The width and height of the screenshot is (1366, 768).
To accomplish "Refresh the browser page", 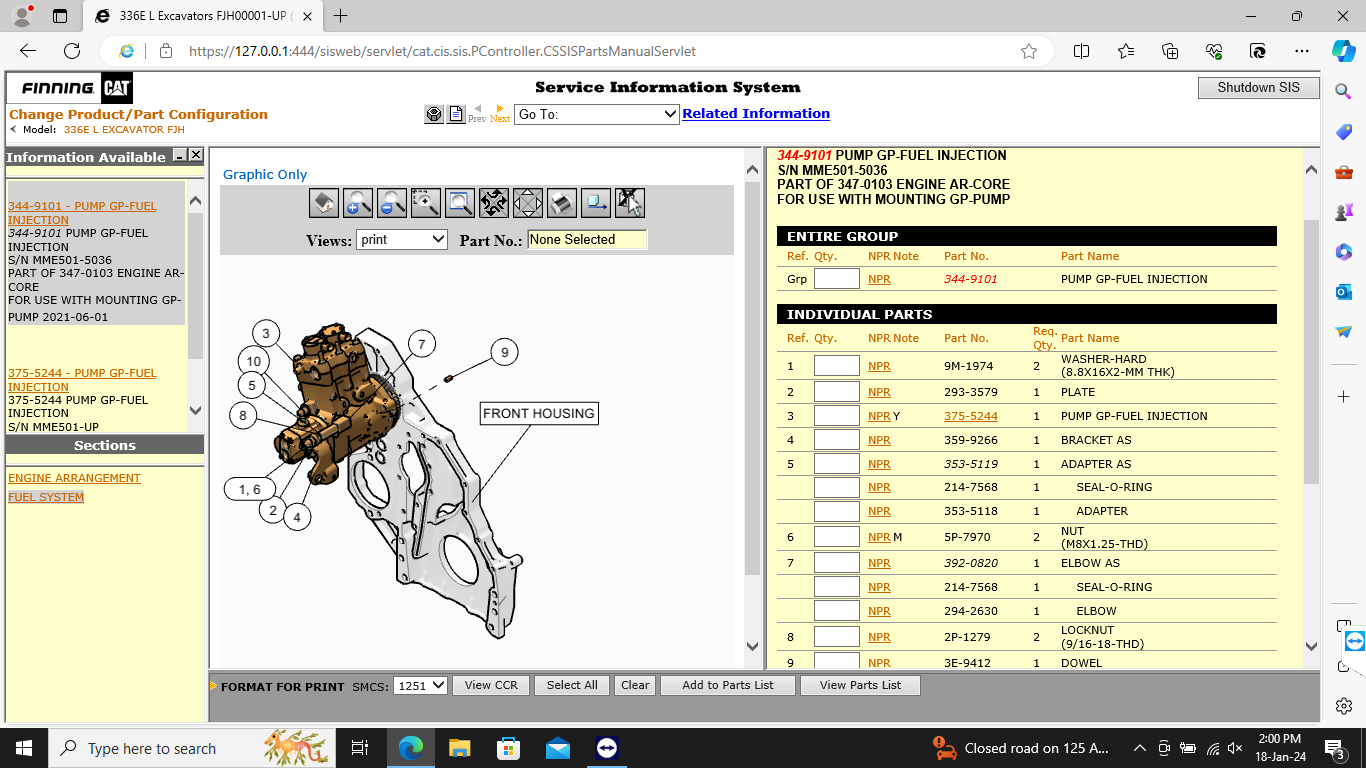I will pos(72,51).
